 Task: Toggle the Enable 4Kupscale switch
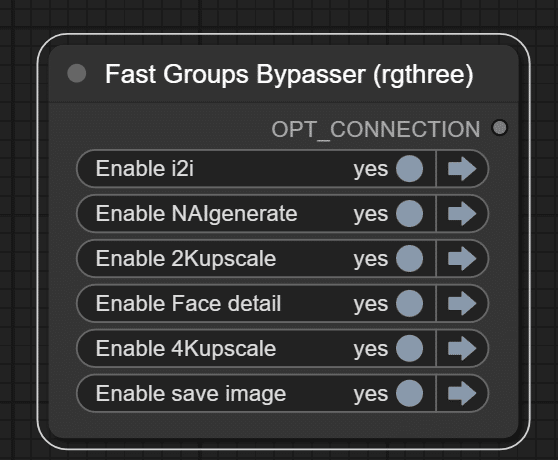(x=409, y=348)
